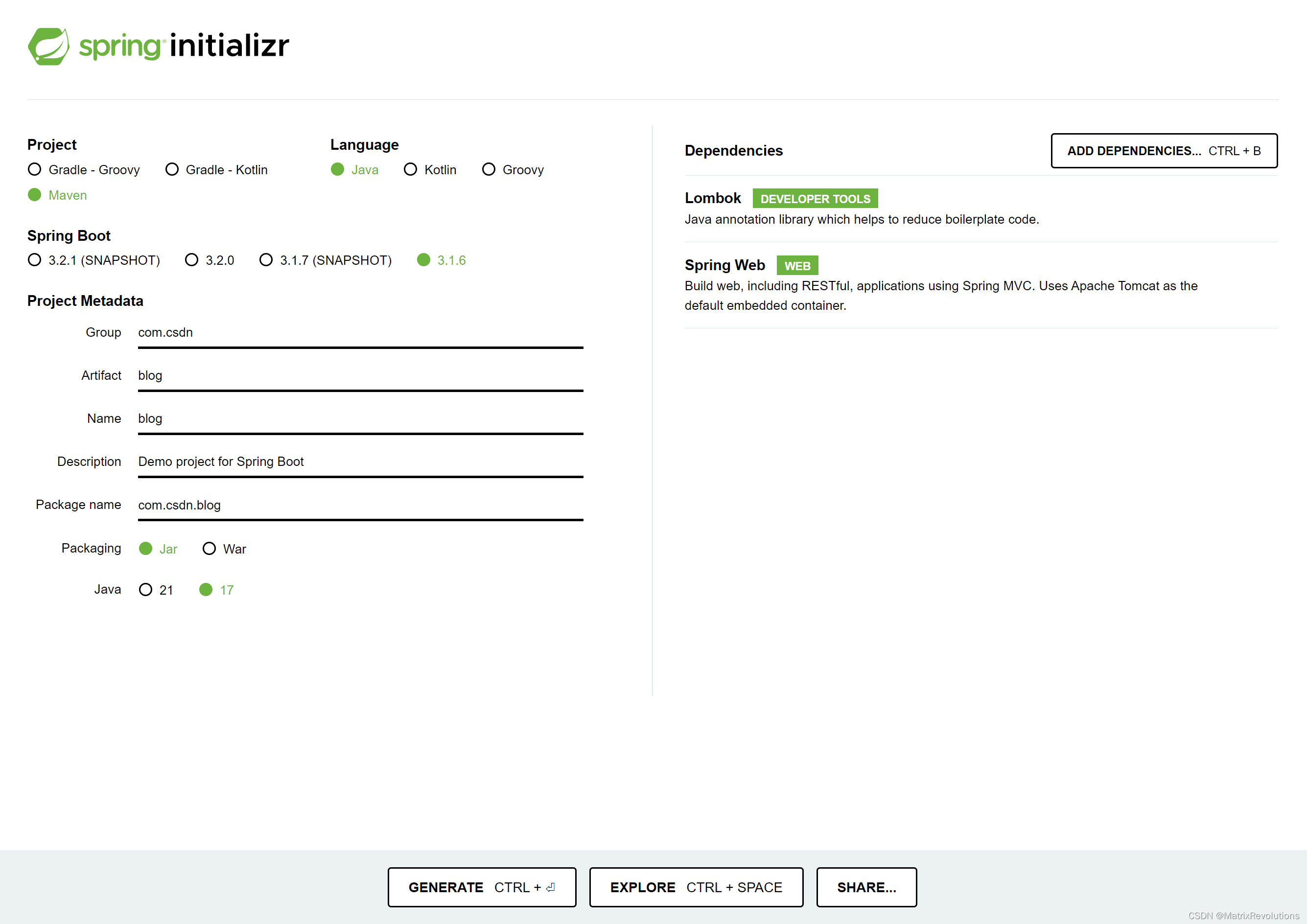
Task: Click the Lombok dependency entry
Action: [x=981, y=208]
